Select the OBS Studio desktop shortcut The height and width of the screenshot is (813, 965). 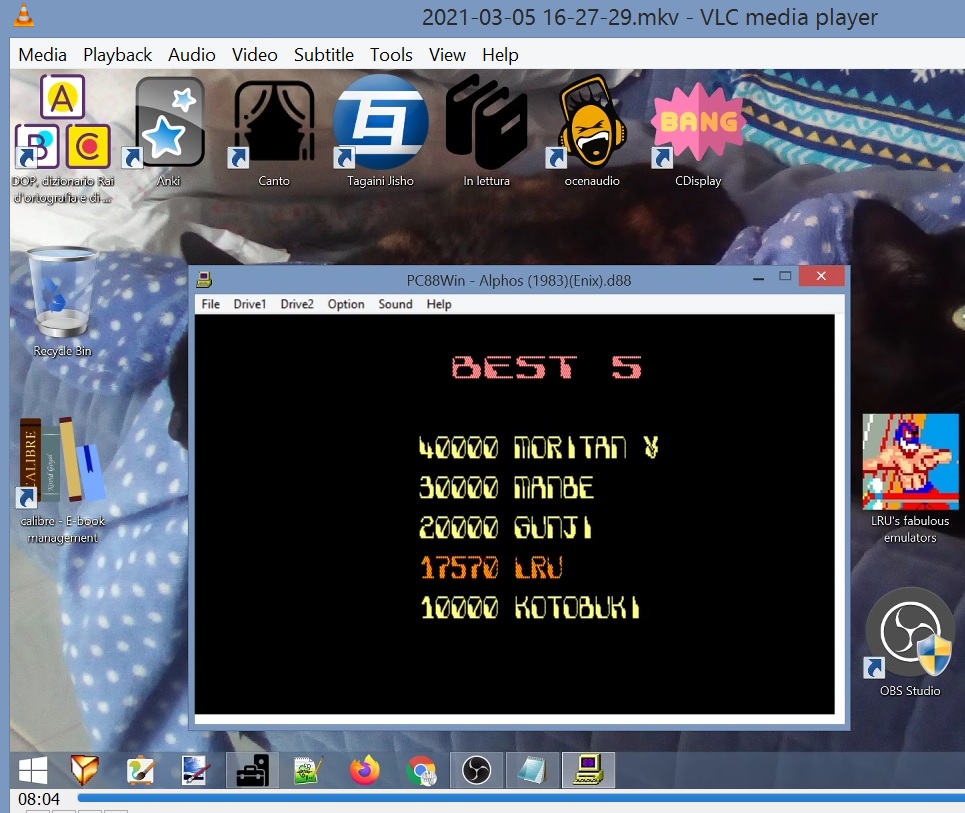909,636
